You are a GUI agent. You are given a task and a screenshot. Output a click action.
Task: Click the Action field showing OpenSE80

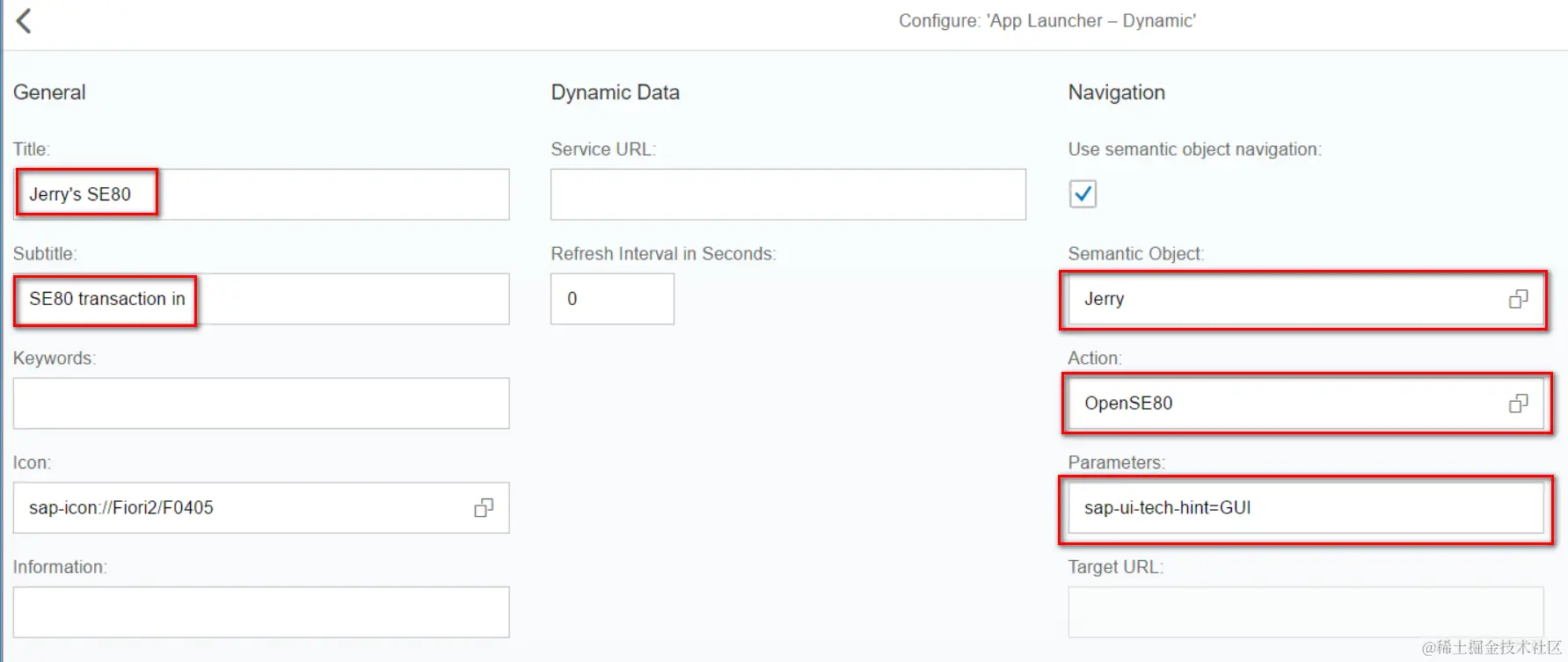click(x=1305, y=404)
